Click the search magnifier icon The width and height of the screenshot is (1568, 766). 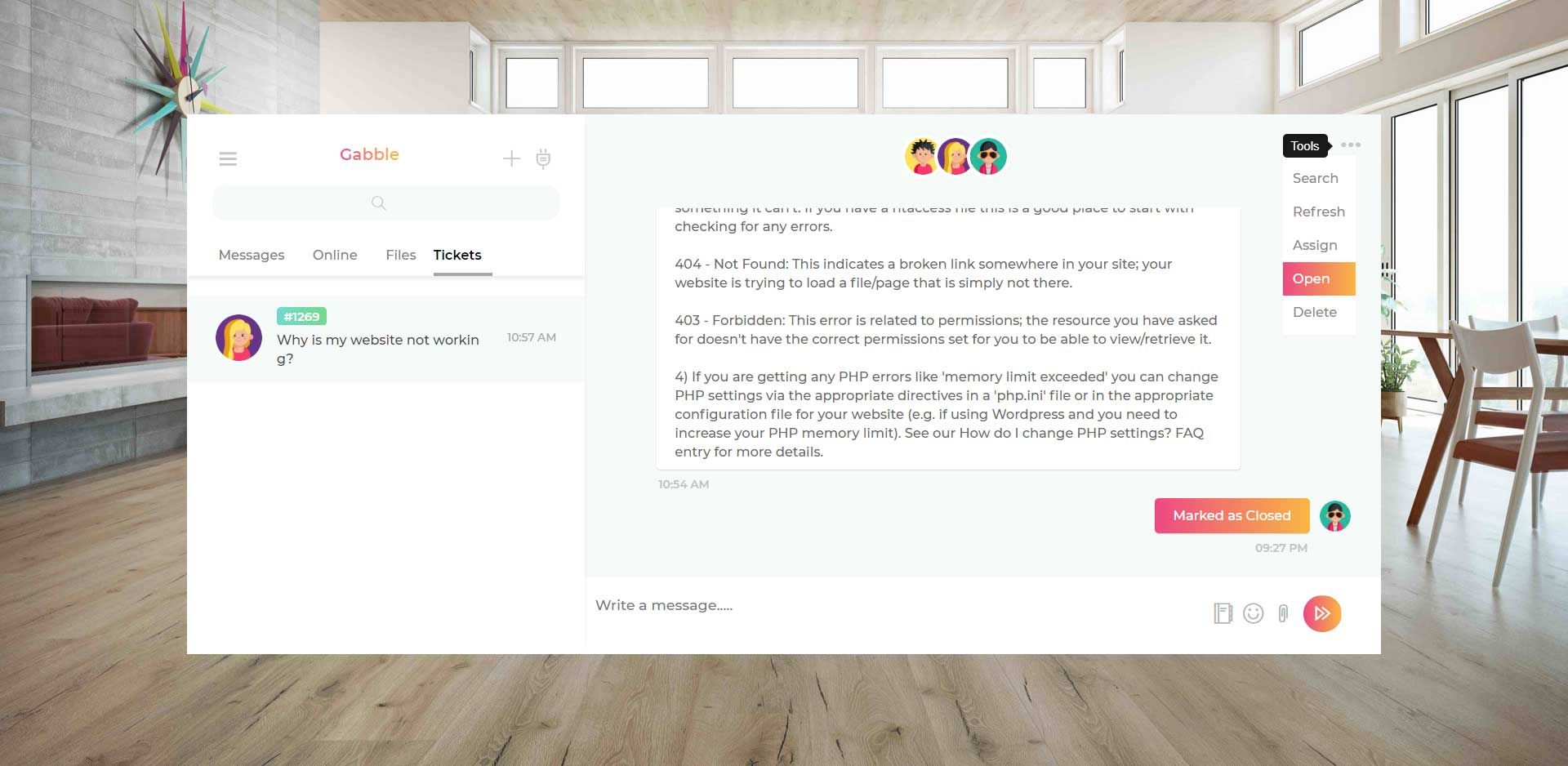pyautogui.click(x=378, y=203)
